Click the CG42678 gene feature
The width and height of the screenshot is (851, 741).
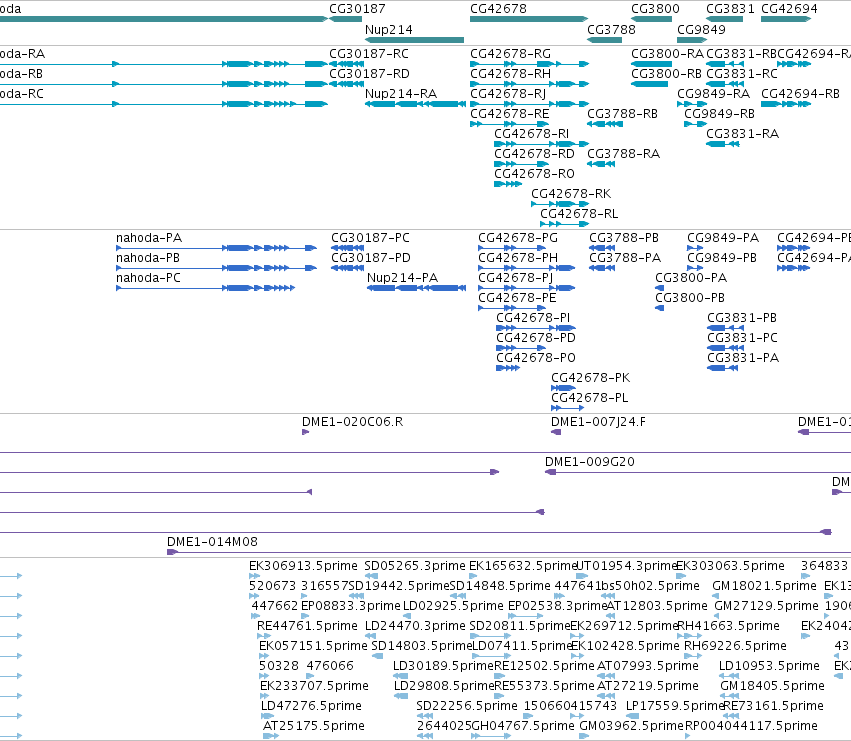[x=529, y=19]
